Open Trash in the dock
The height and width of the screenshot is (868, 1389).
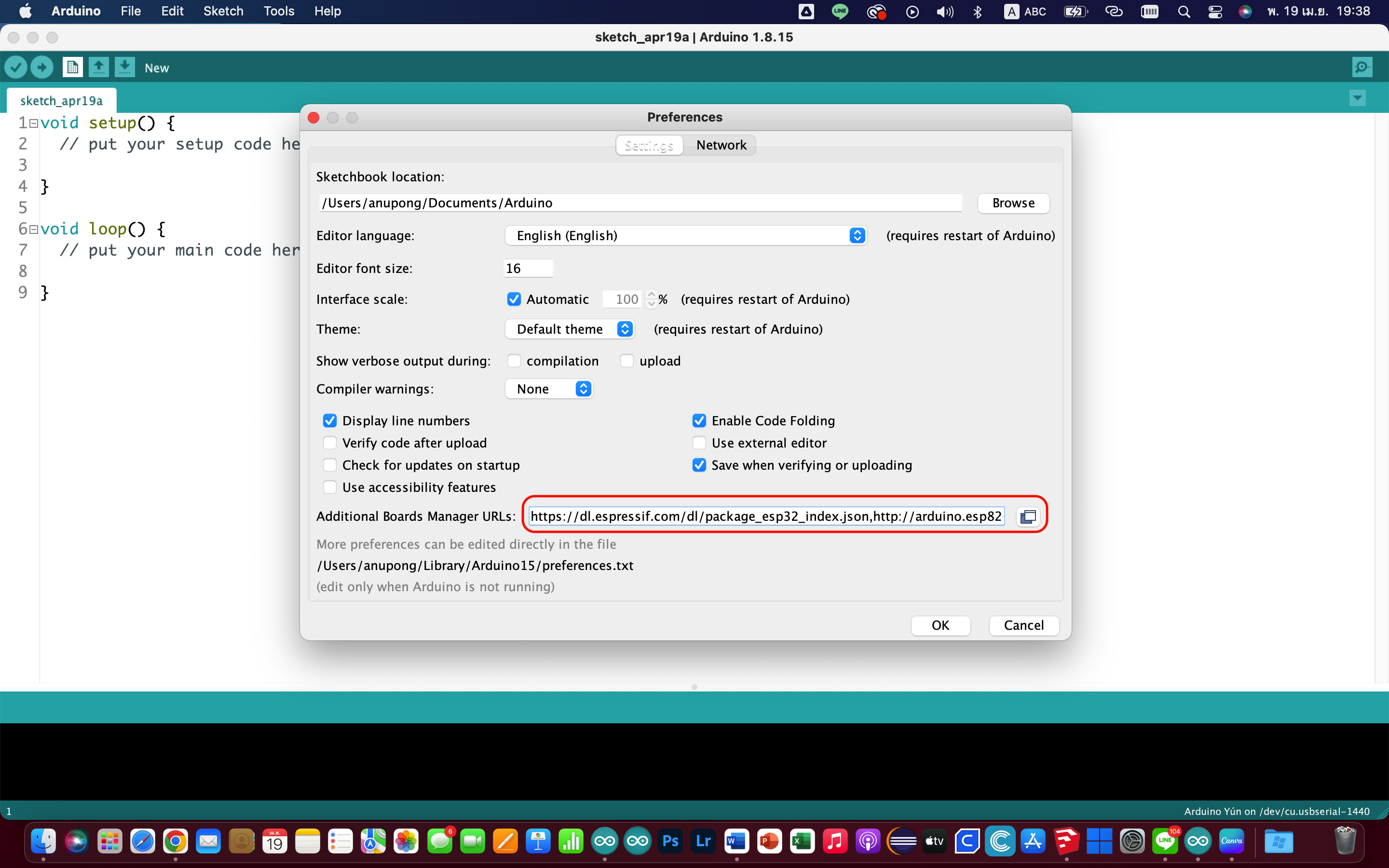(1345, 841)
